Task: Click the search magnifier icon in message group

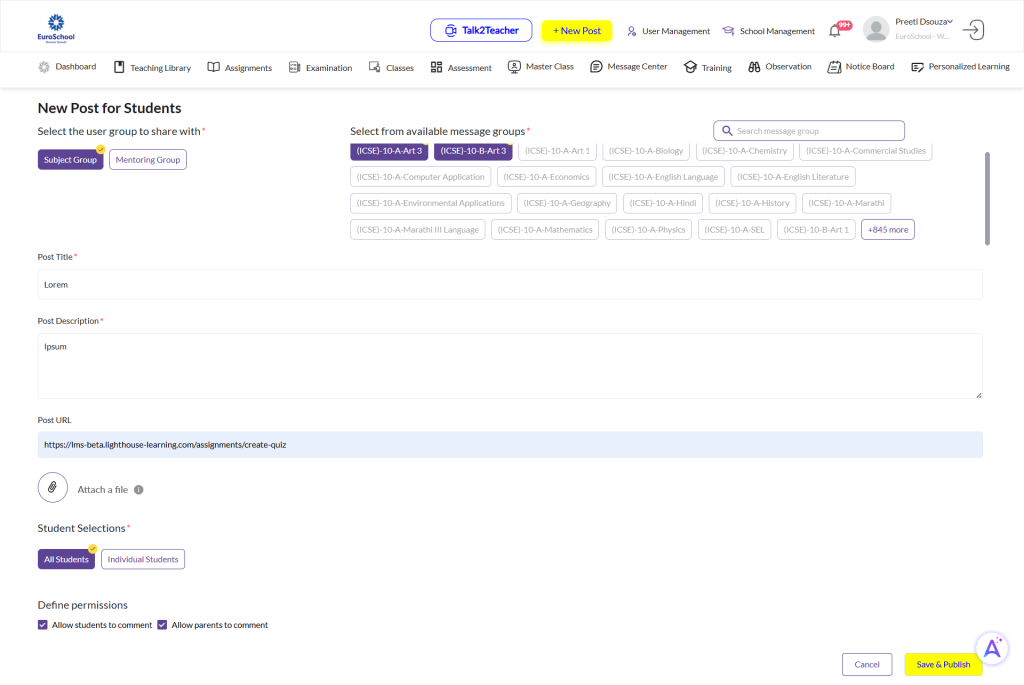Action: click(x=727, y=131)
